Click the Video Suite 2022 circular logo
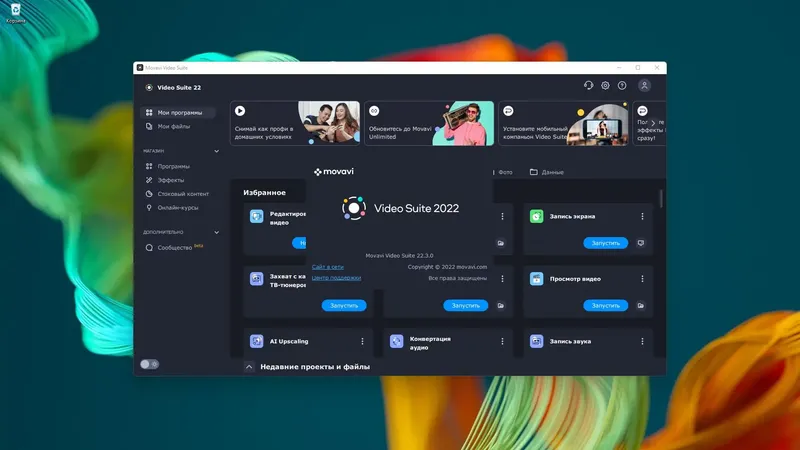 point(354,208)
